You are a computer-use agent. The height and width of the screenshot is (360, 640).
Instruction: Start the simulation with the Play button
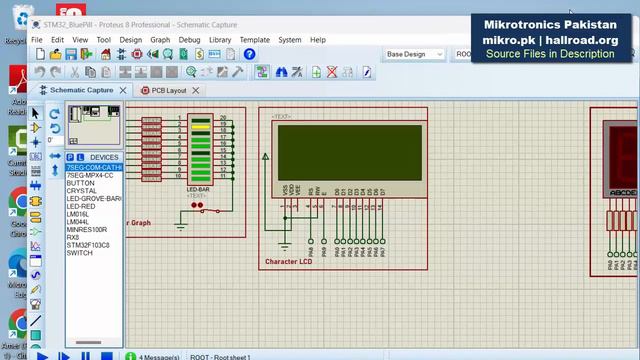42,356
